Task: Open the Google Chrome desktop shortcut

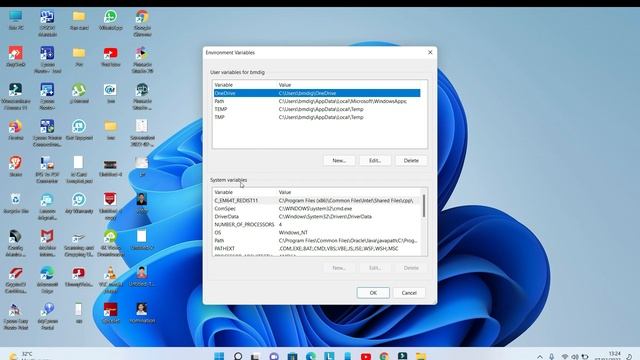Action: pos(142,23)
